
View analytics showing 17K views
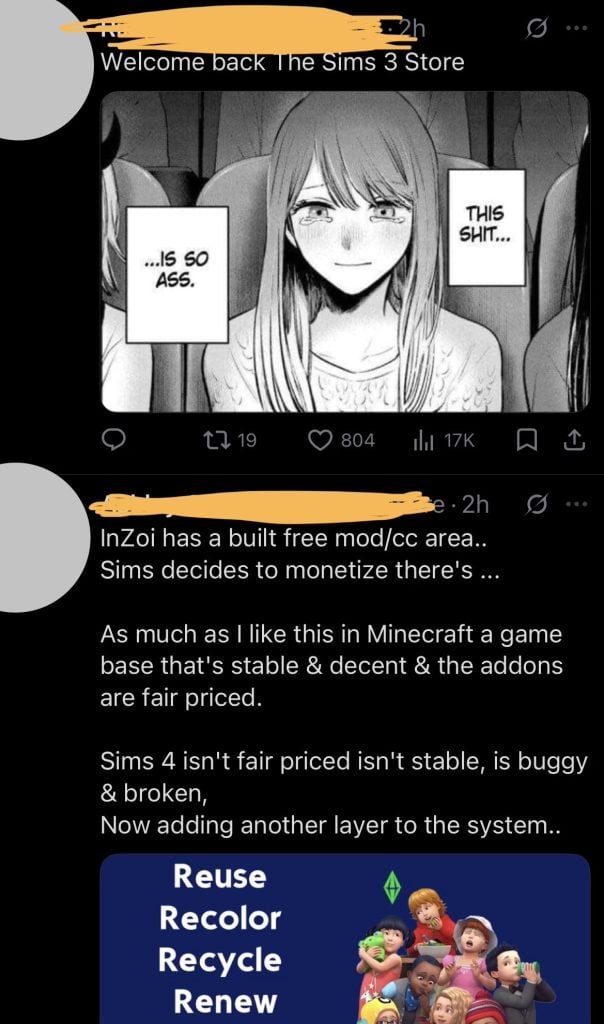pyautogui.click(x=443, y=441)
